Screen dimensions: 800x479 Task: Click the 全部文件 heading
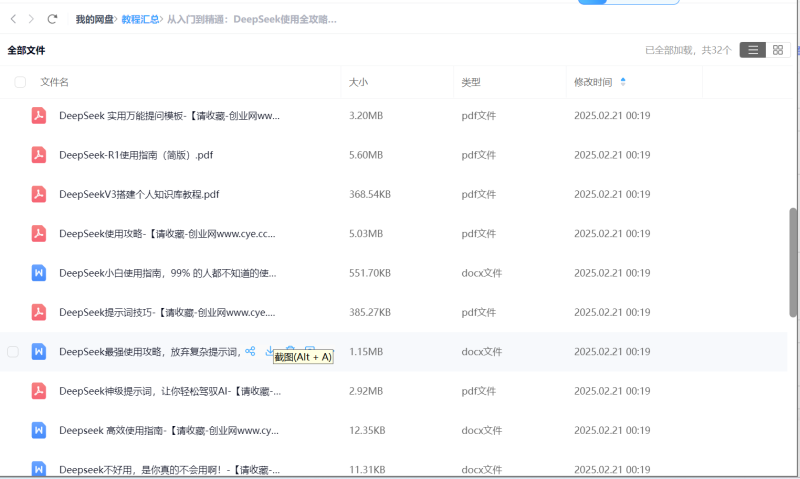point(27,50)
